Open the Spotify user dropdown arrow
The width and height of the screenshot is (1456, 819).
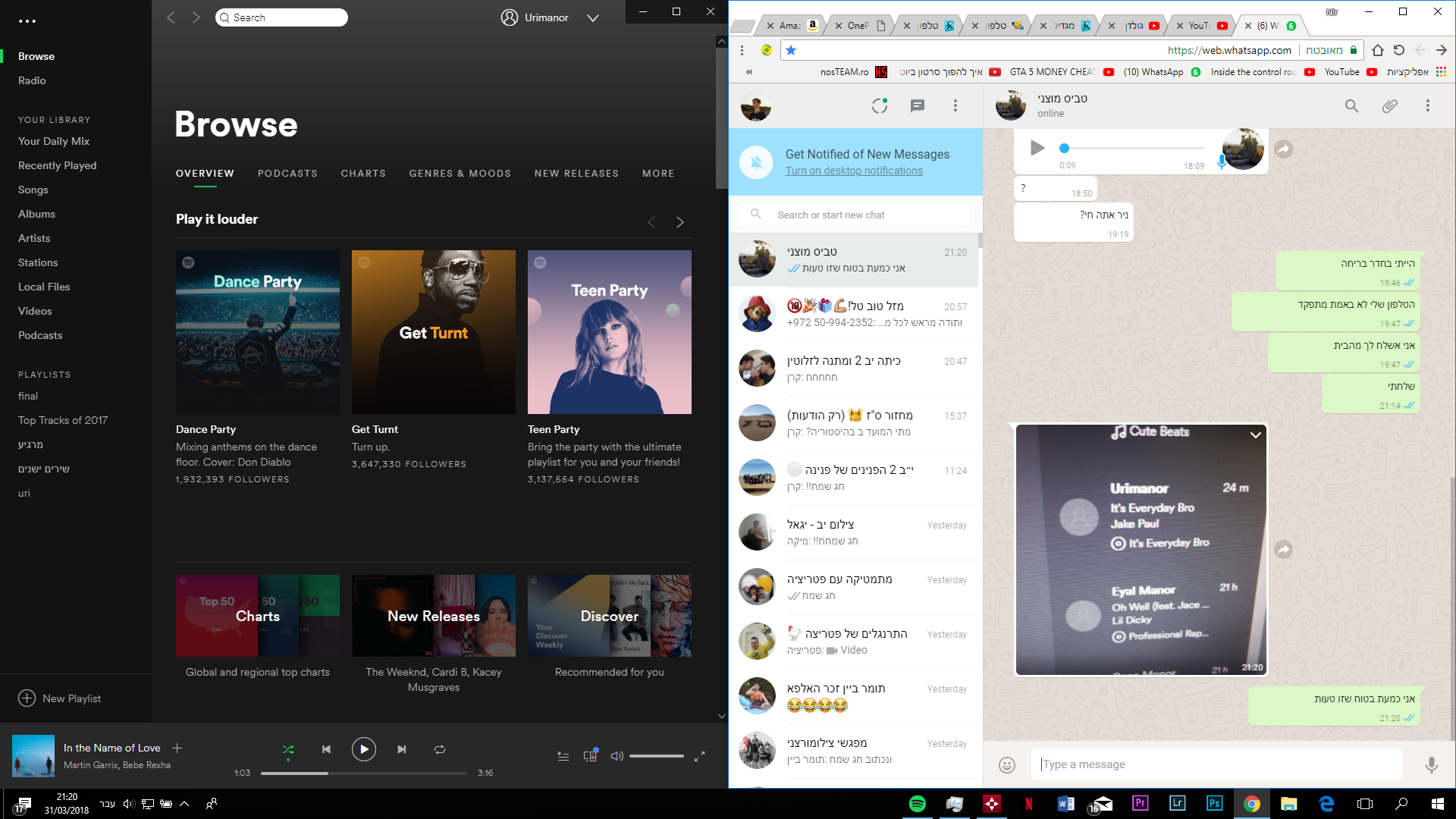click(593, 18)
